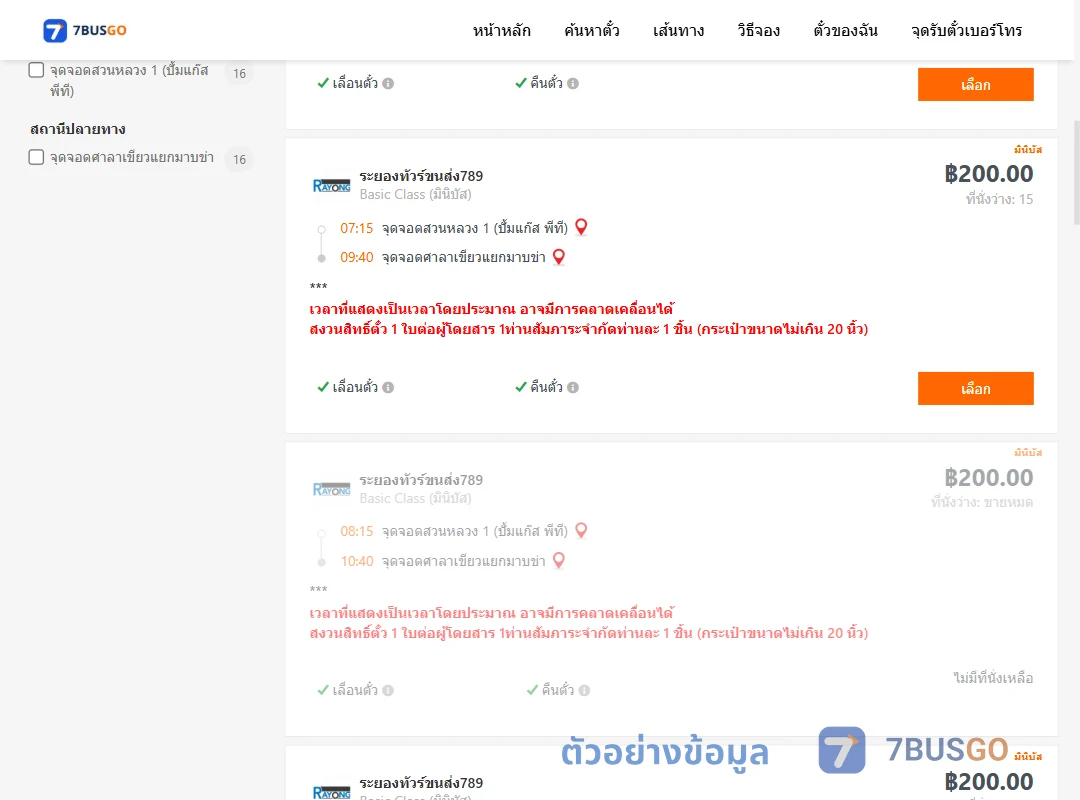Click เลื่อนตั๋ว info icon on 08:15 trip
The width and height of the screenshot is (1080, 800).
[388, 690]
